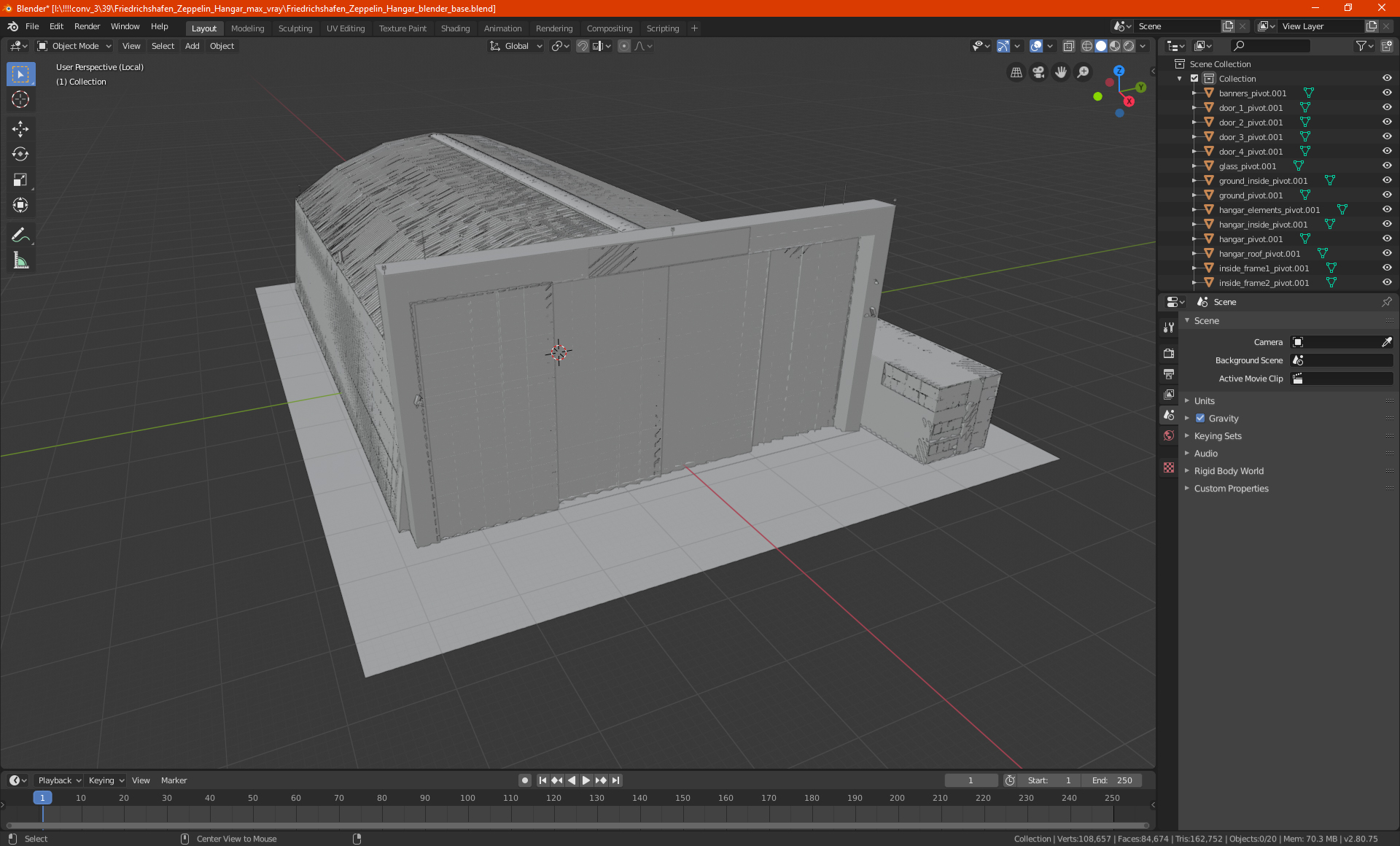Select the Annotate tool
This screenshot has width=1400, height=846.
(x=20, y=235)
